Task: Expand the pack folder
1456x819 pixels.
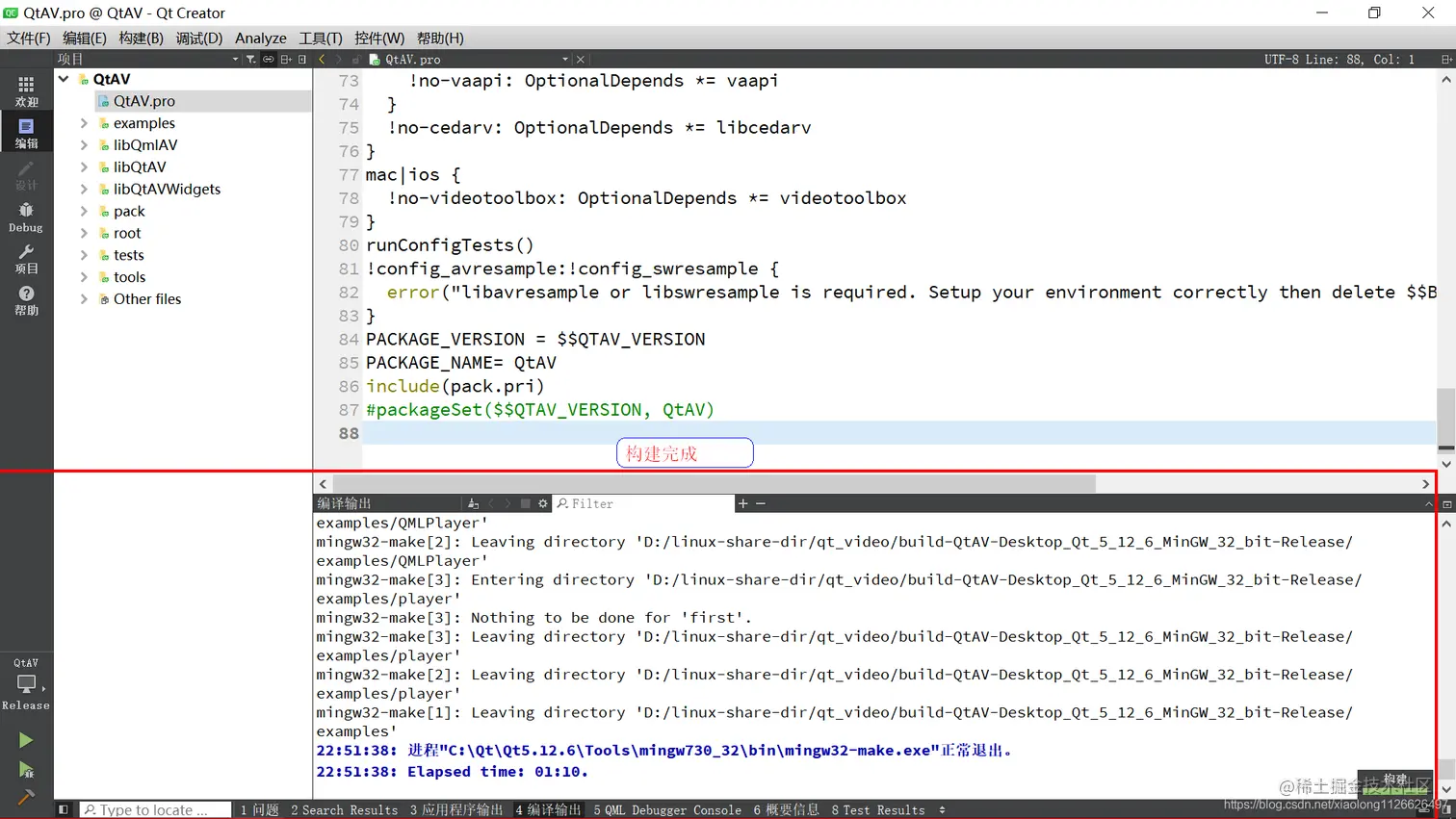Action: click(84, 212)
